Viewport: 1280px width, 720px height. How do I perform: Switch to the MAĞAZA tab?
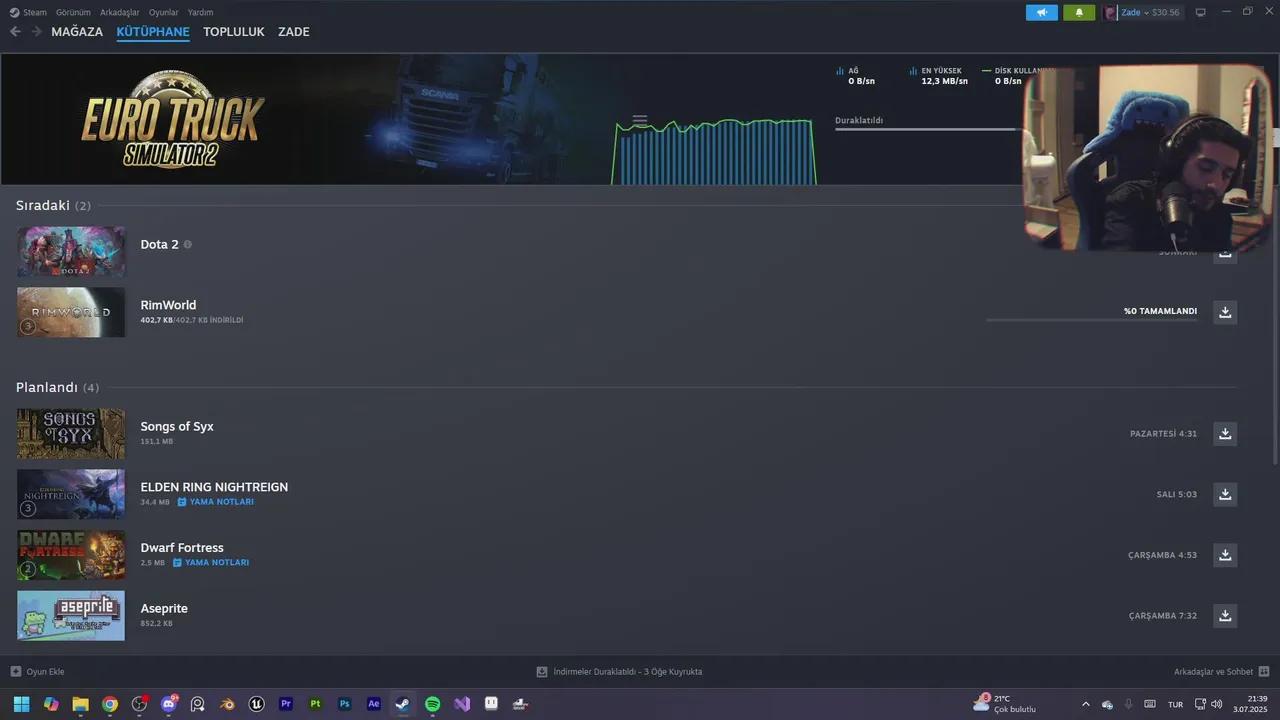[77, 32]
